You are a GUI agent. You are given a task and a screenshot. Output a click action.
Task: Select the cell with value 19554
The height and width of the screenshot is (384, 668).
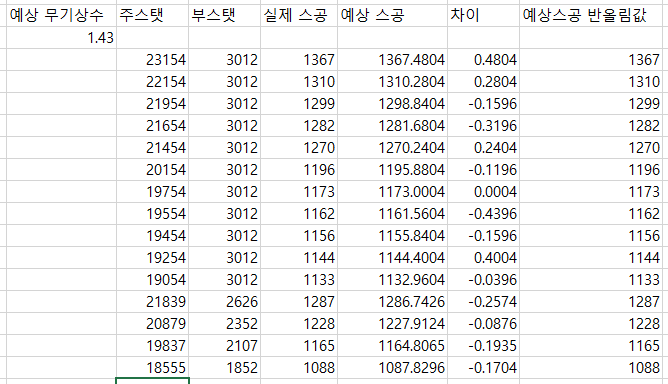[153, 214]
